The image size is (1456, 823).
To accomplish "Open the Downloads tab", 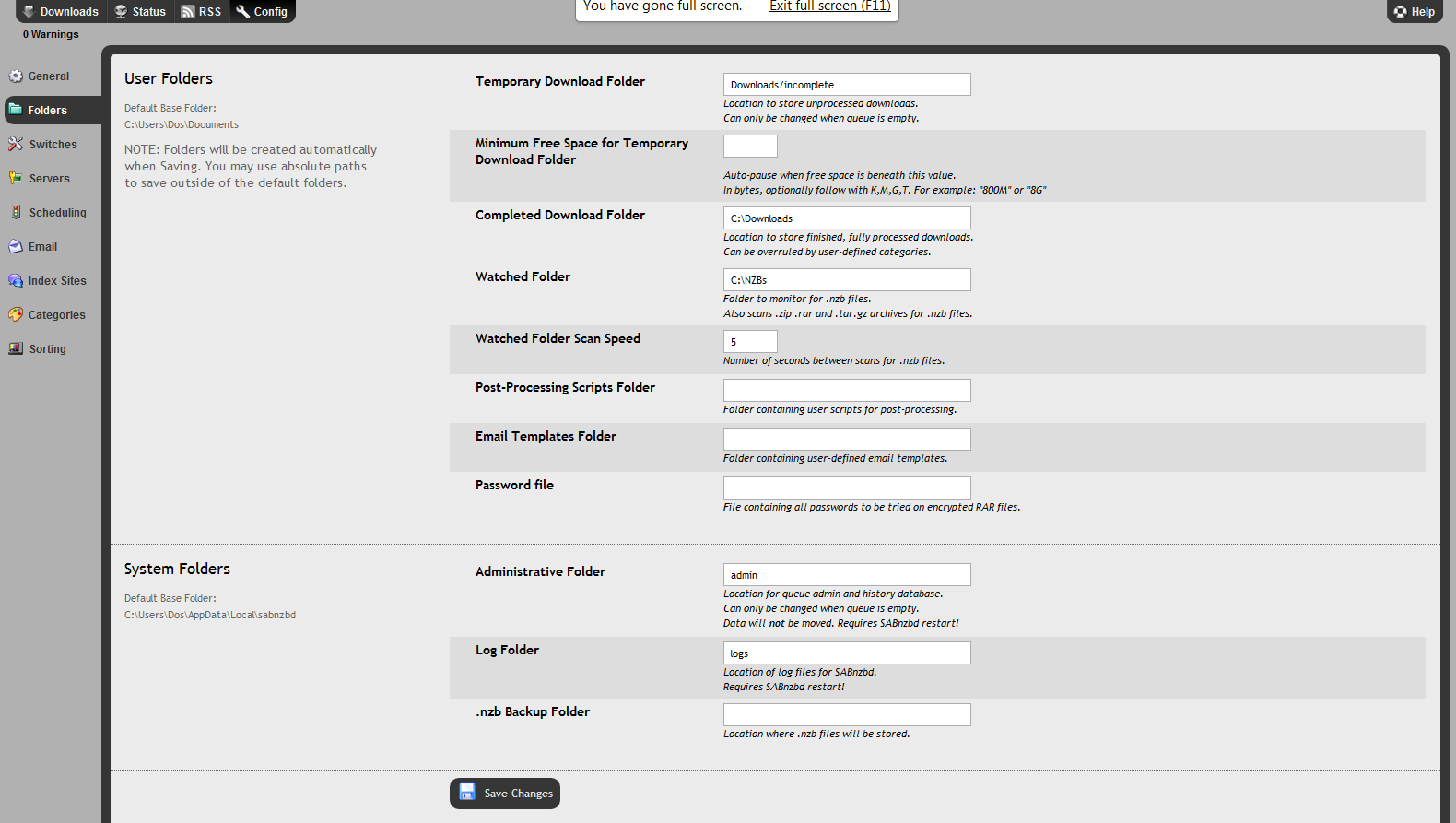I will pos(61,11).
